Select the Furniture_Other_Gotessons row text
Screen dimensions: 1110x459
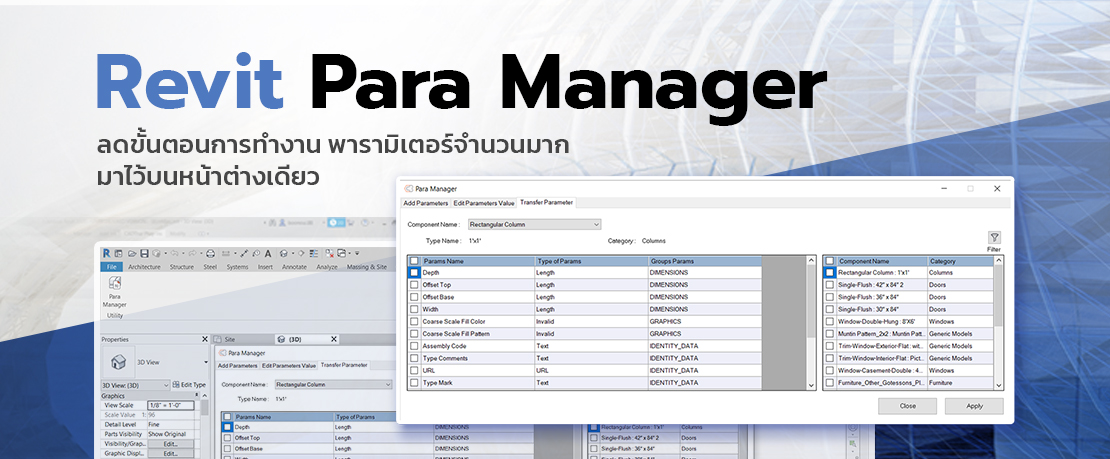(x=880, y=382)
